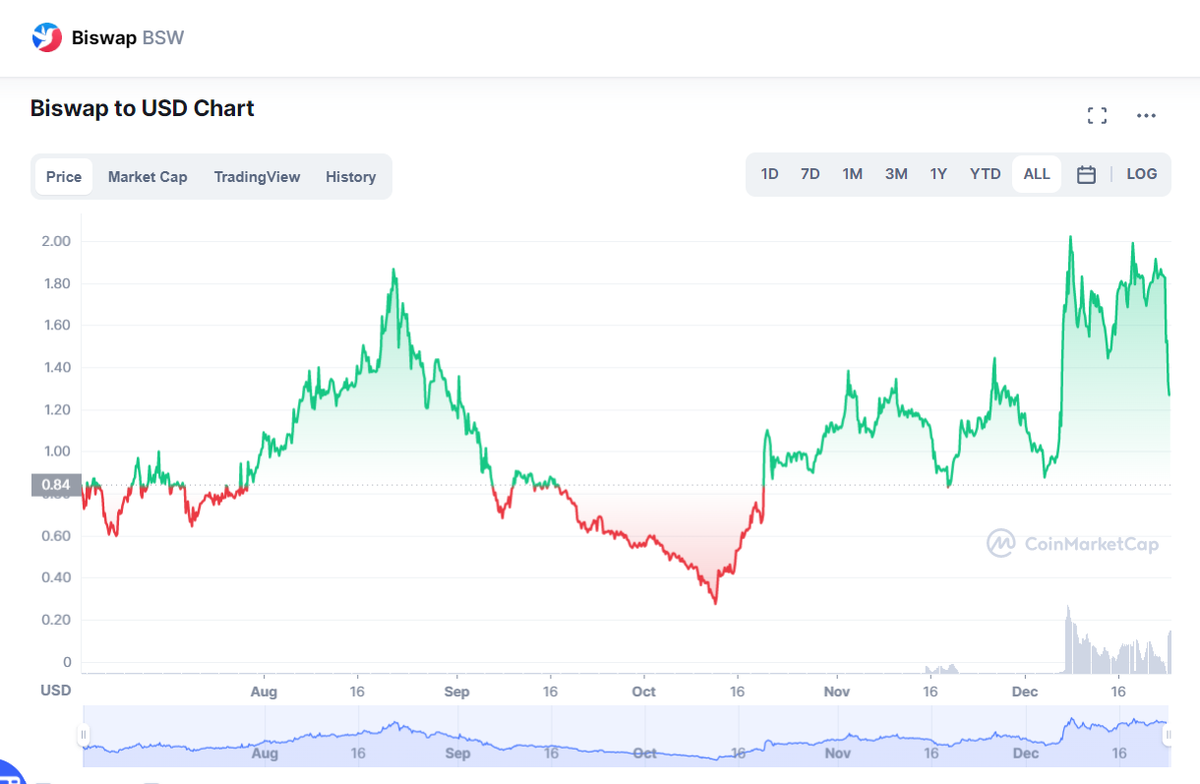
Task: Click the mini navigator chart line
Action: pyautogui.click(x=625, y=740)
